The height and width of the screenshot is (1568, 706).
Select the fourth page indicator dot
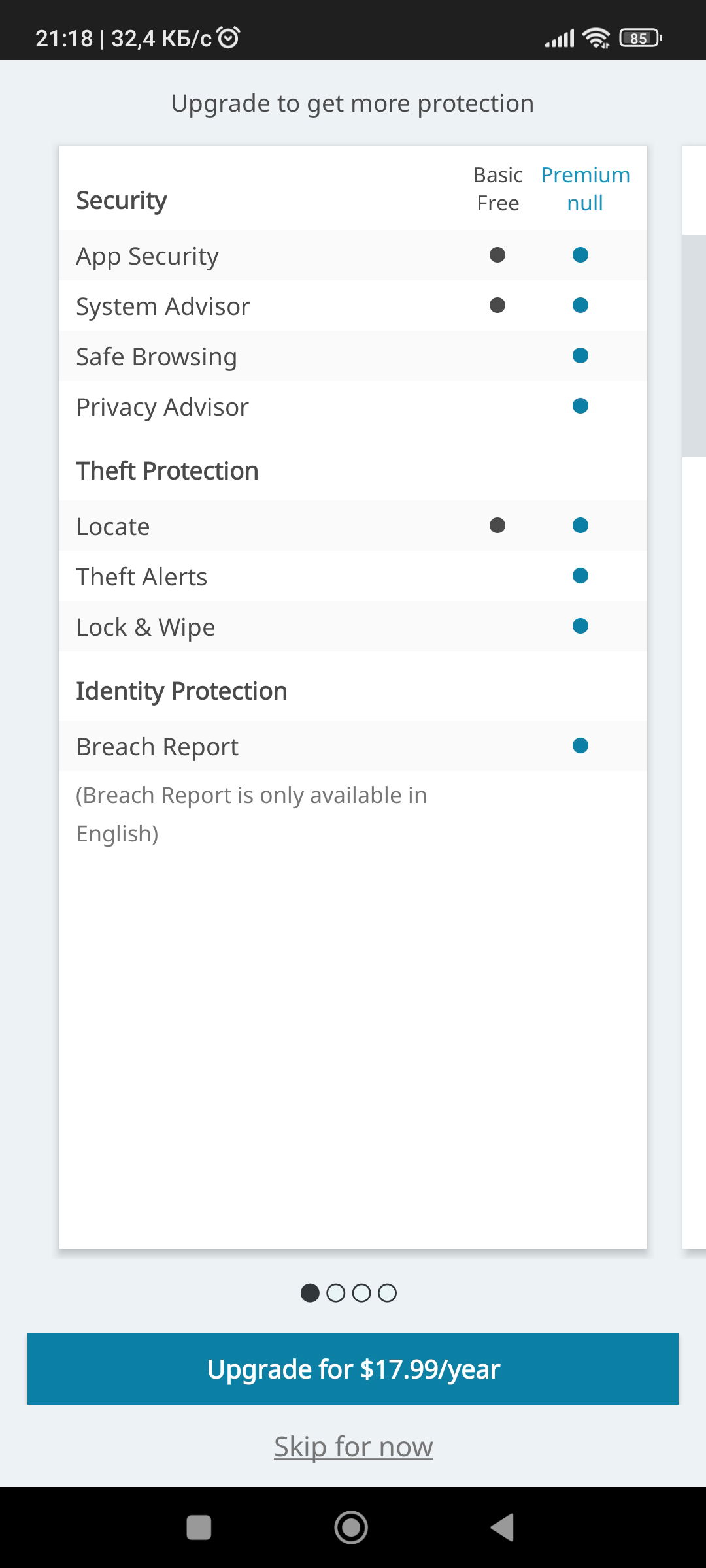(x=387, y=1293)
